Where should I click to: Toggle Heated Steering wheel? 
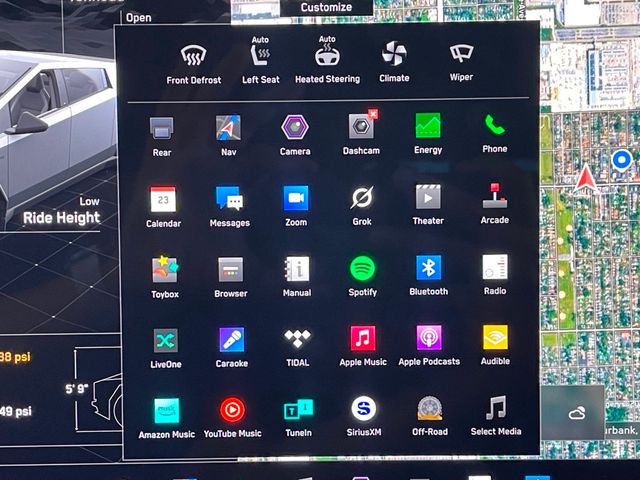tap(327, 60)
